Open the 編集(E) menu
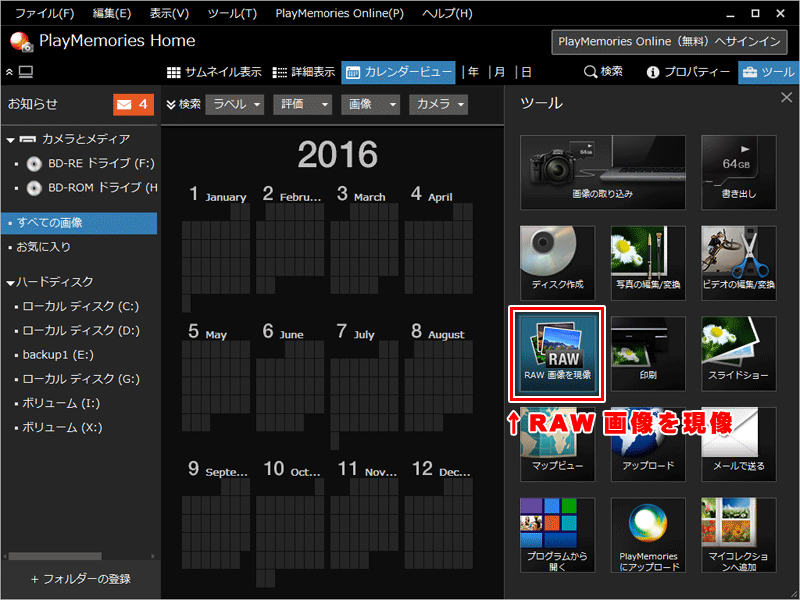The height and width of the screenshot is (600, 800). pos(112,13)
